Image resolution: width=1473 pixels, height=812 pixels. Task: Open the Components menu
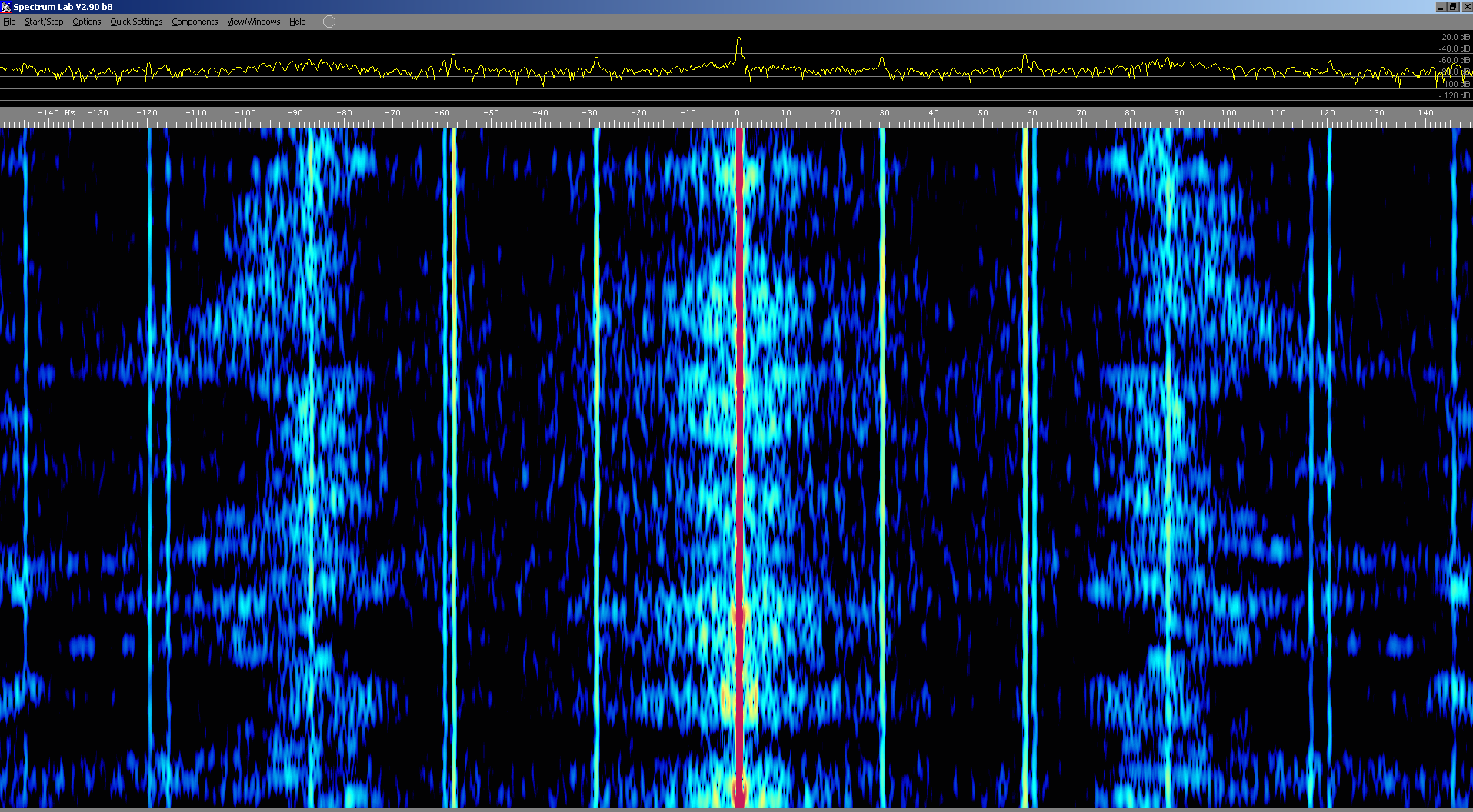pos(195,22)
